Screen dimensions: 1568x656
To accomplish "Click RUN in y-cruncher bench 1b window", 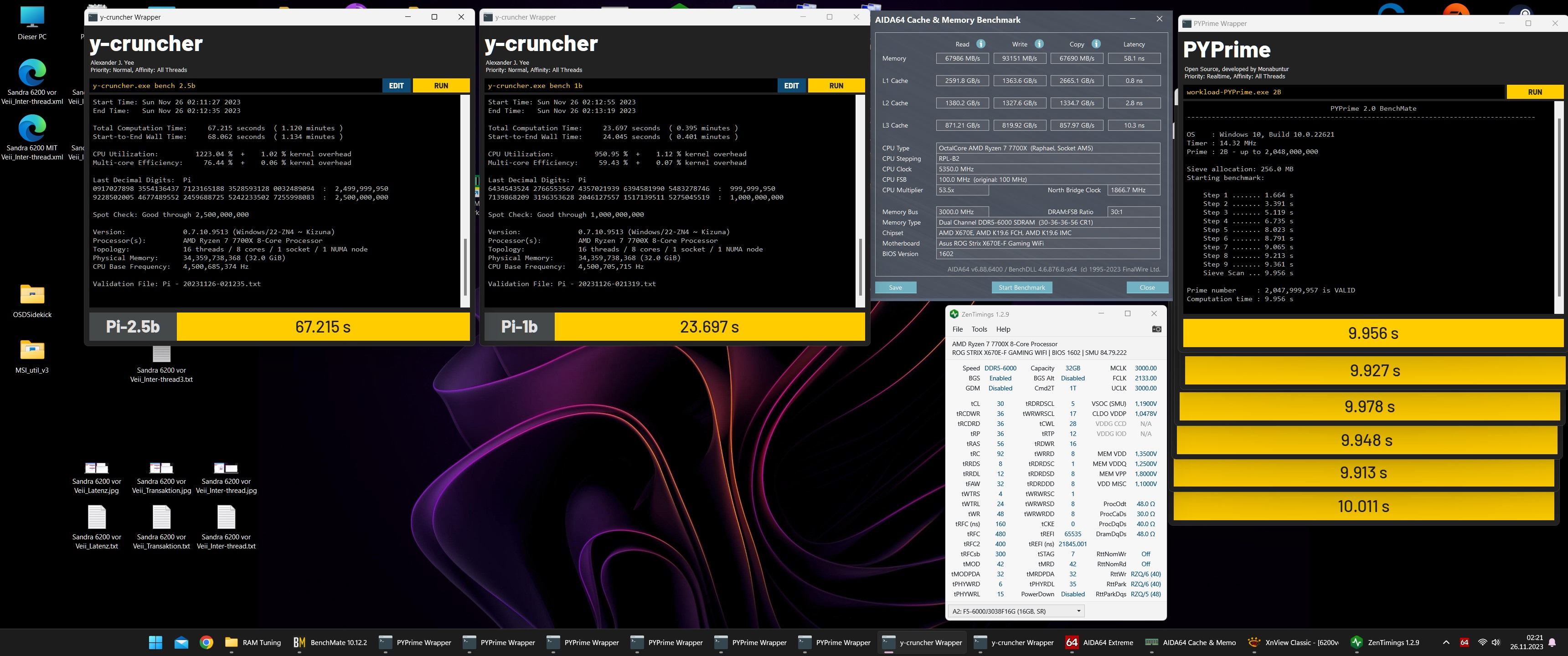I will [836, 86].
